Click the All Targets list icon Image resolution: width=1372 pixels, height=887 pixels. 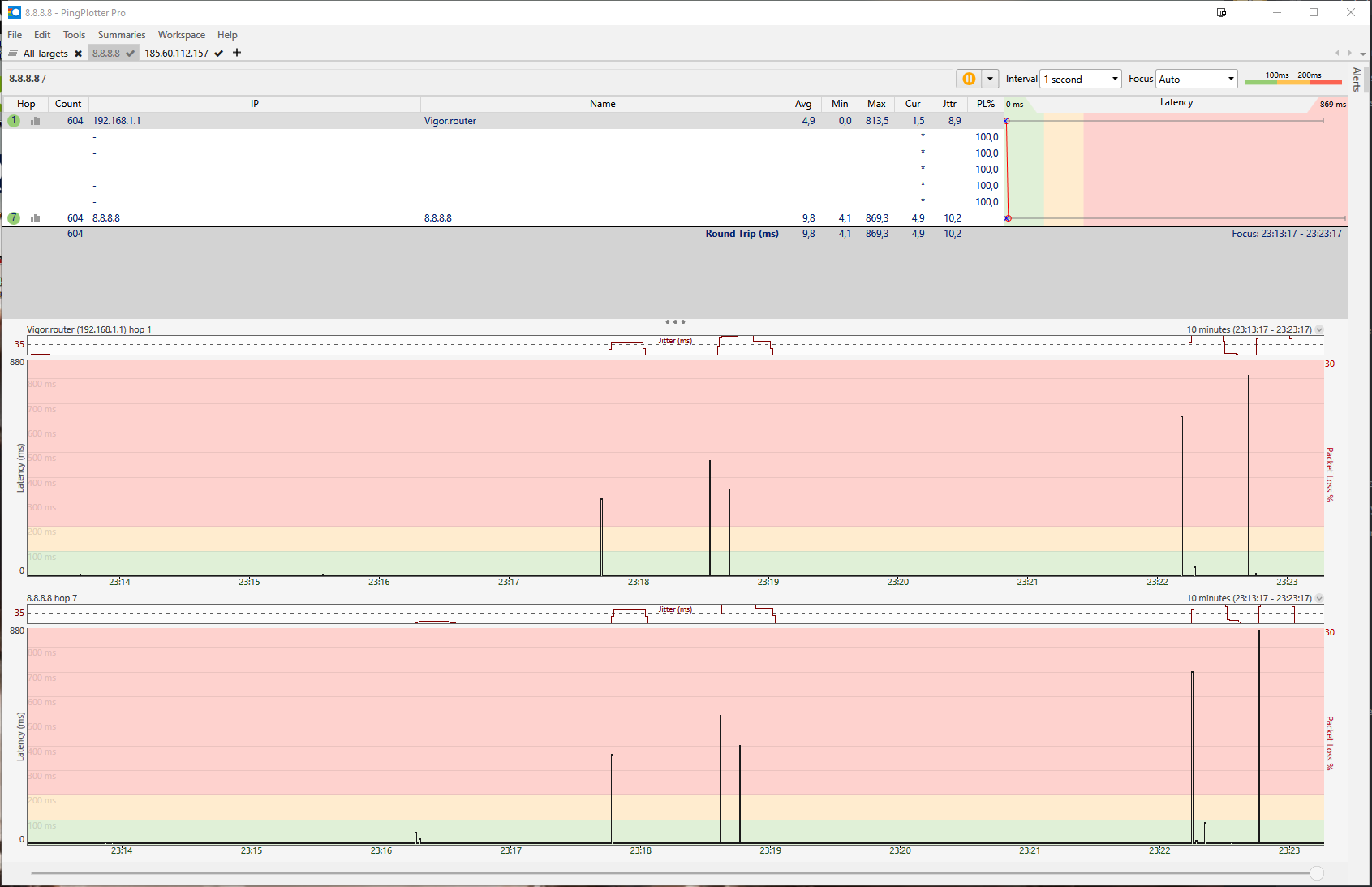point(13,54)
